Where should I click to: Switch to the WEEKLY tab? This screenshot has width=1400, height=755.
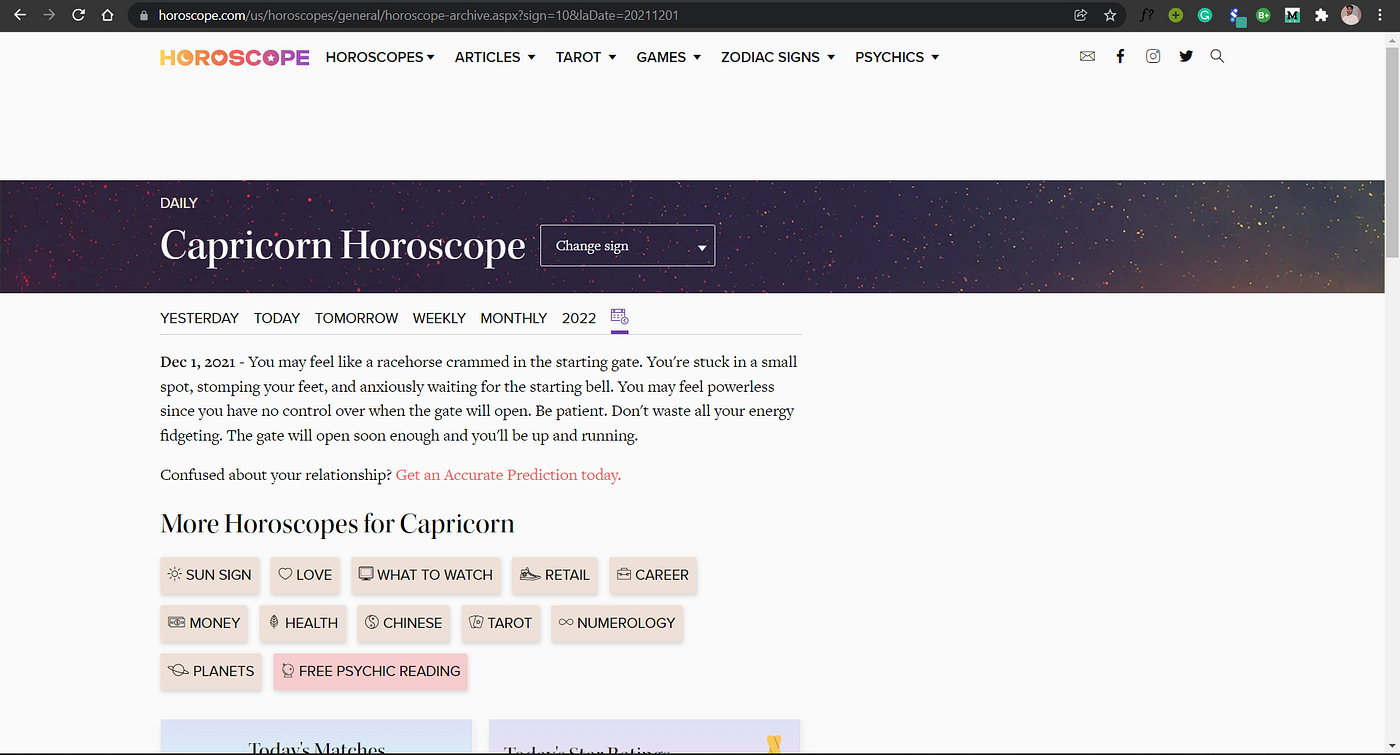coord(439,318)
